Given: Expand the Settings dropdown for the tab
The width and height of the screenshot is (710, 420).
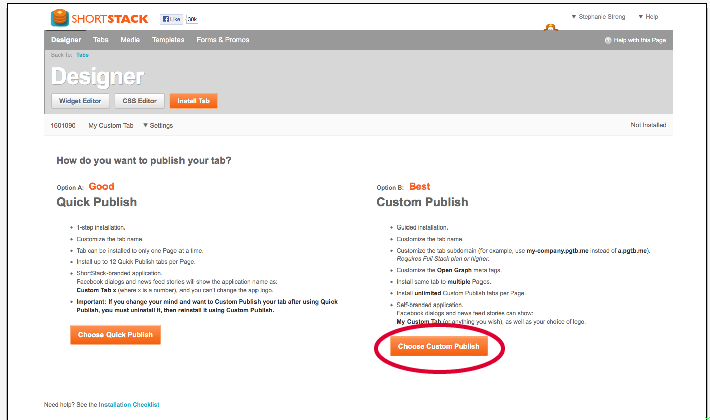Looking at the screenshot, I should click(x=158, y=125).
